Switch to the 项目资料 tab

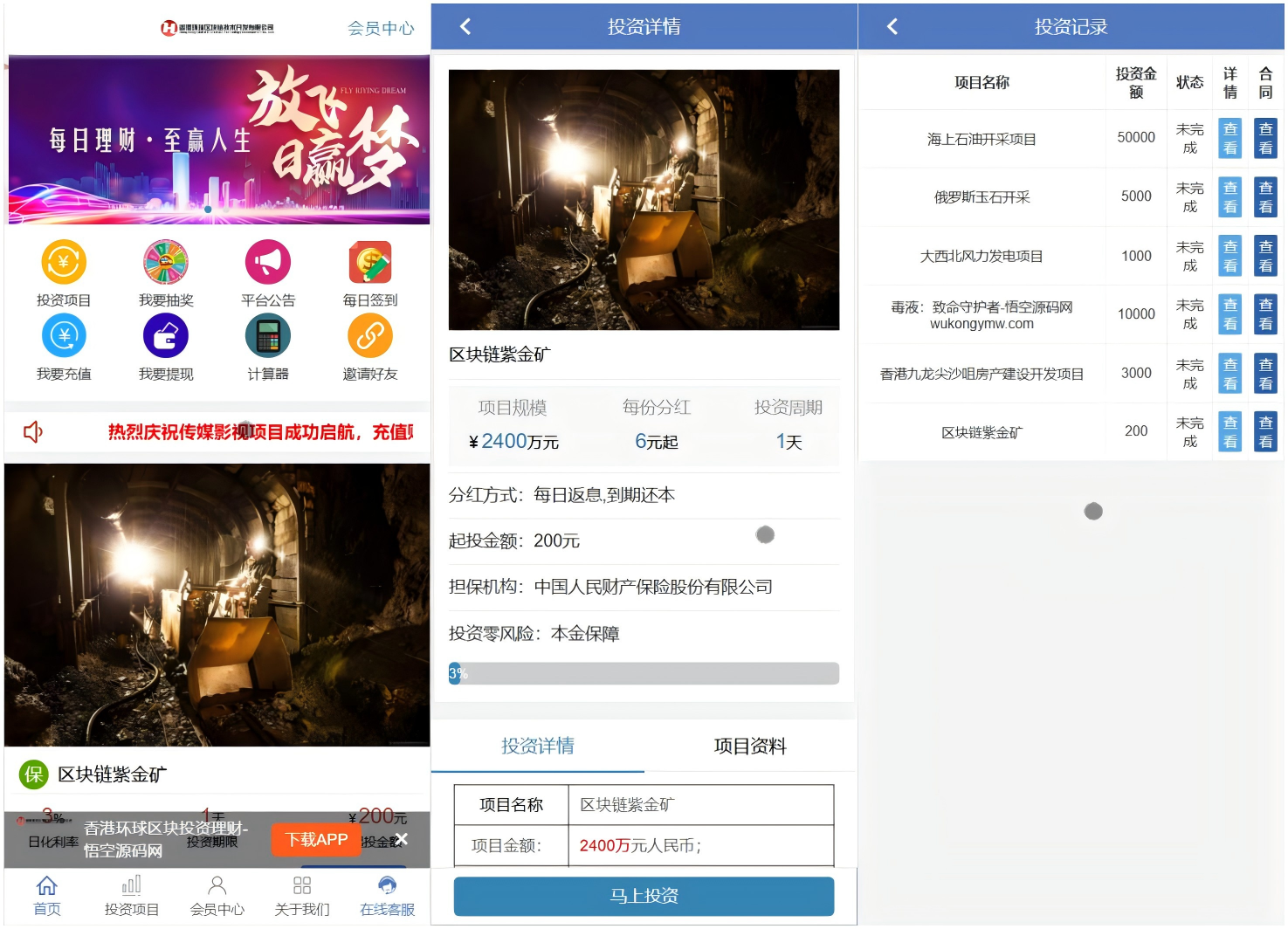(x=750, y=747)
